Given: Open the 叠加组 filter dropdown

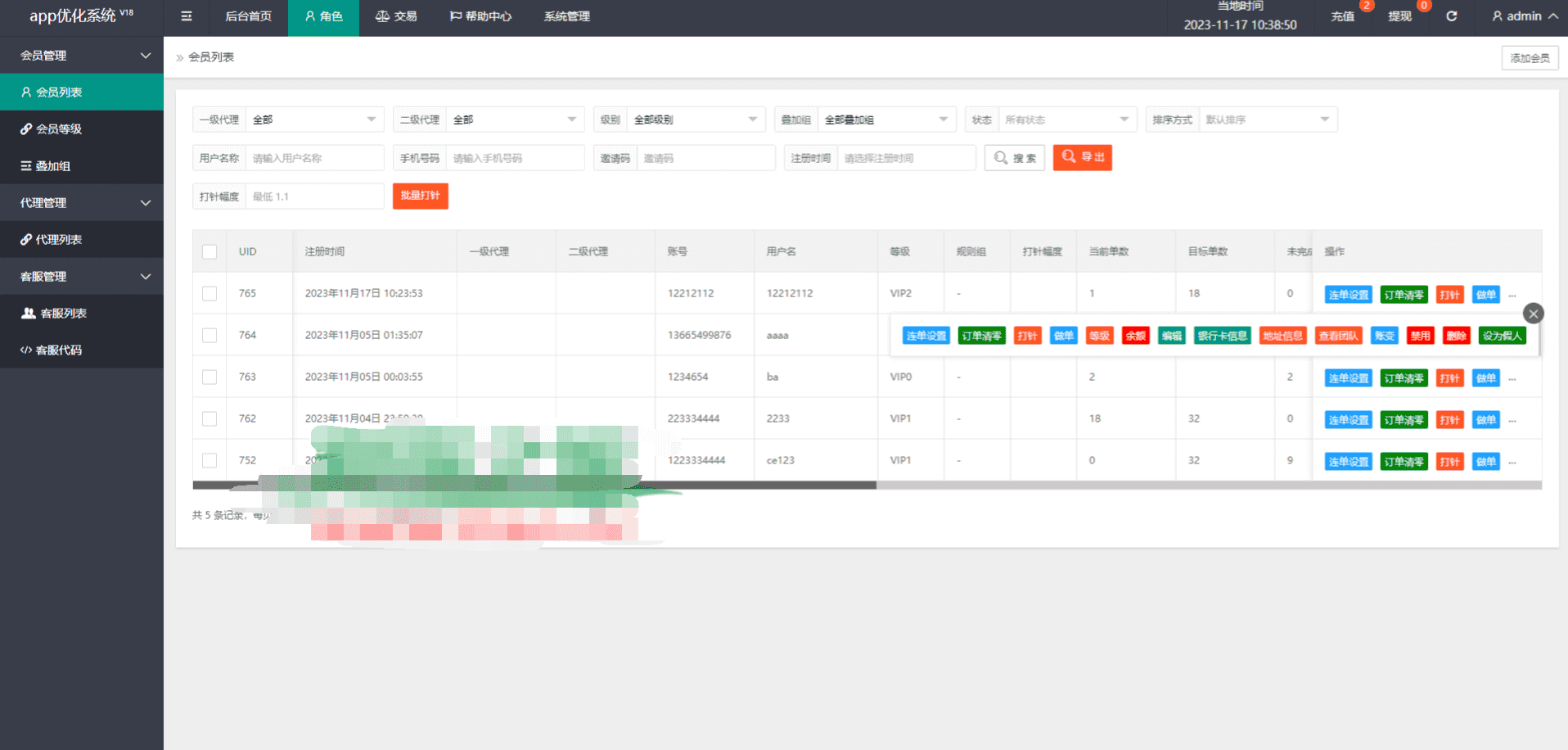Looking at the screenshot, I should (885, 120).
